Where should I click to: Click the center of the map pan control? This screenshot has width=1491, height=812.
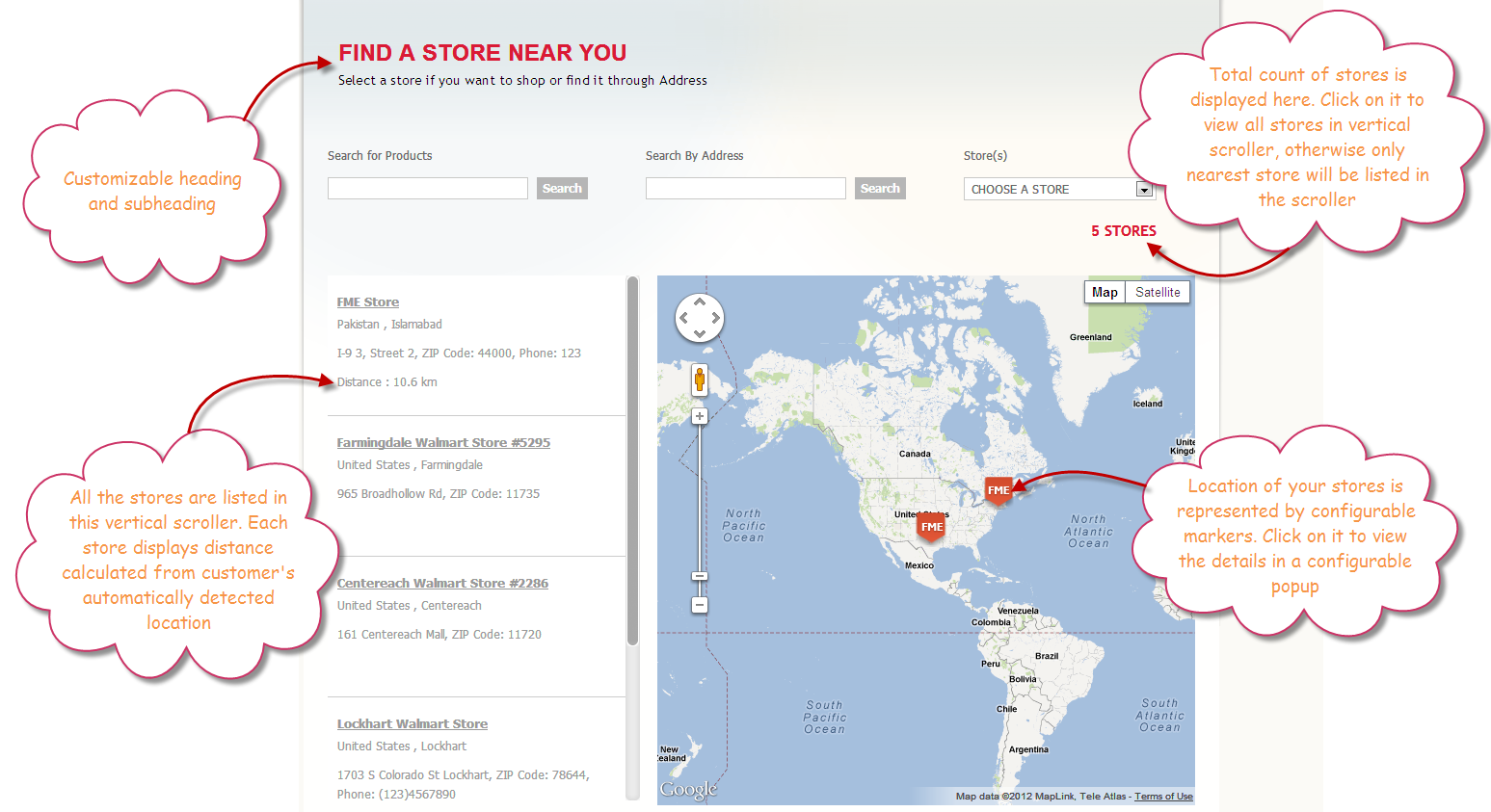tap(699, 318)
